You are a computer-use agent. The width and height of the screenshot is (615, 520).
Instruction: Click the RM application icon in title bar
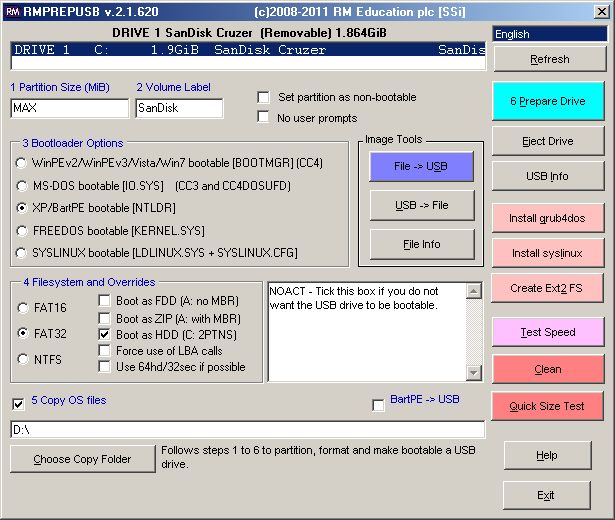(12, 11)
